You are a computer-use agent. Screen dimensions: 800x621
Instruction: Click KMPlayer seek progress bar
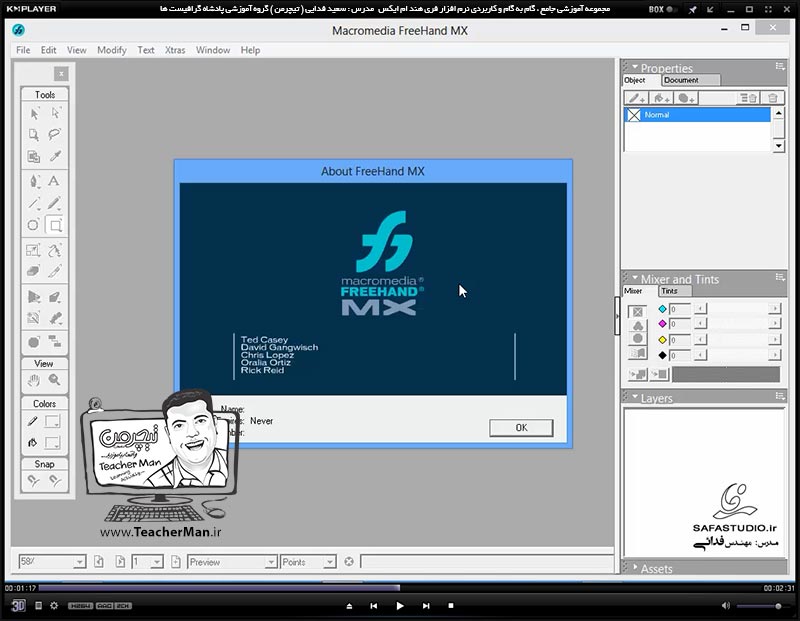click(399, 588)
